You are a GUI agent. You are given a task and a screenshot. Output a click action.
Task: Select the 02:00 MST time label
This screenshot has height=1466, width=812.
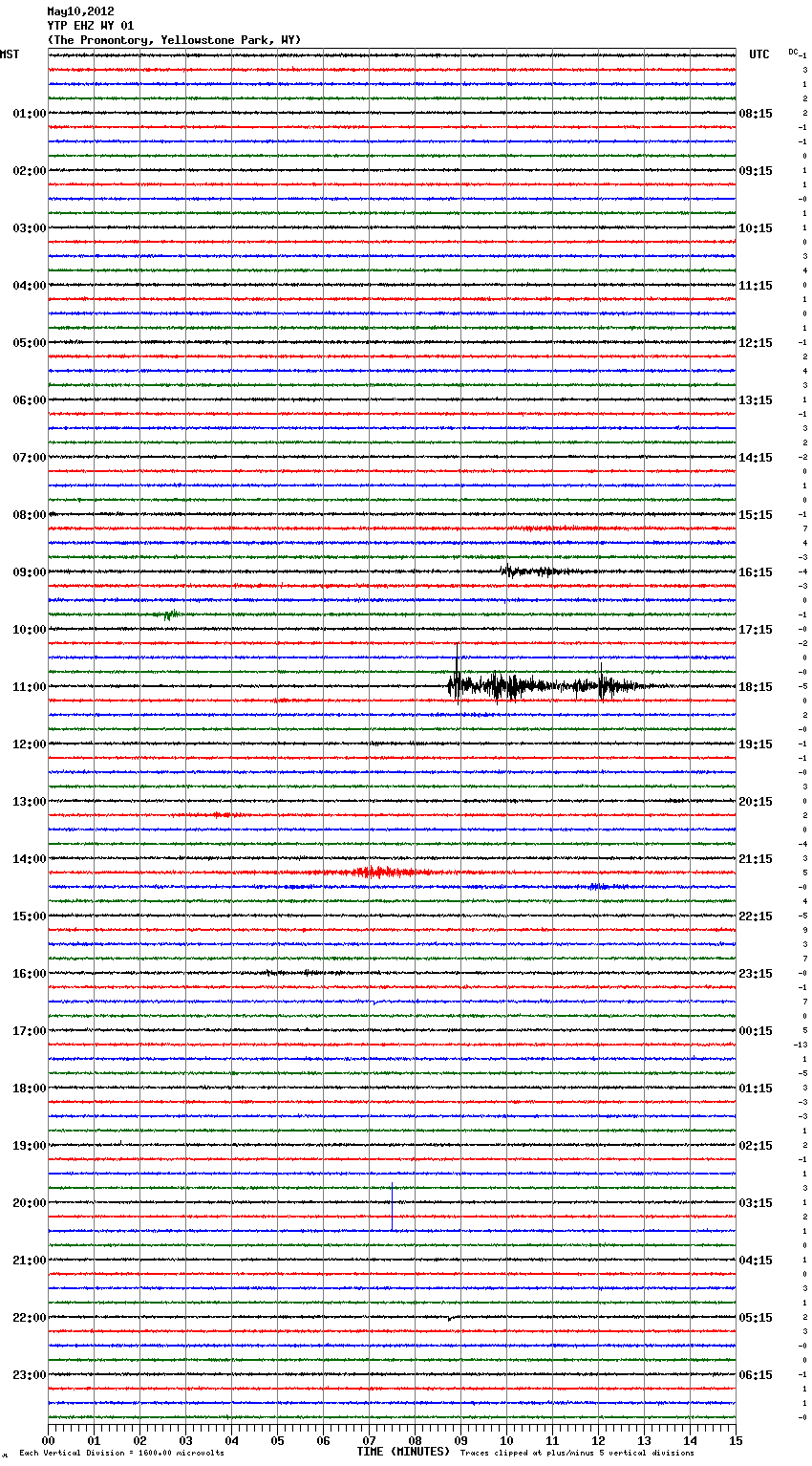click(x=29, y=171)
